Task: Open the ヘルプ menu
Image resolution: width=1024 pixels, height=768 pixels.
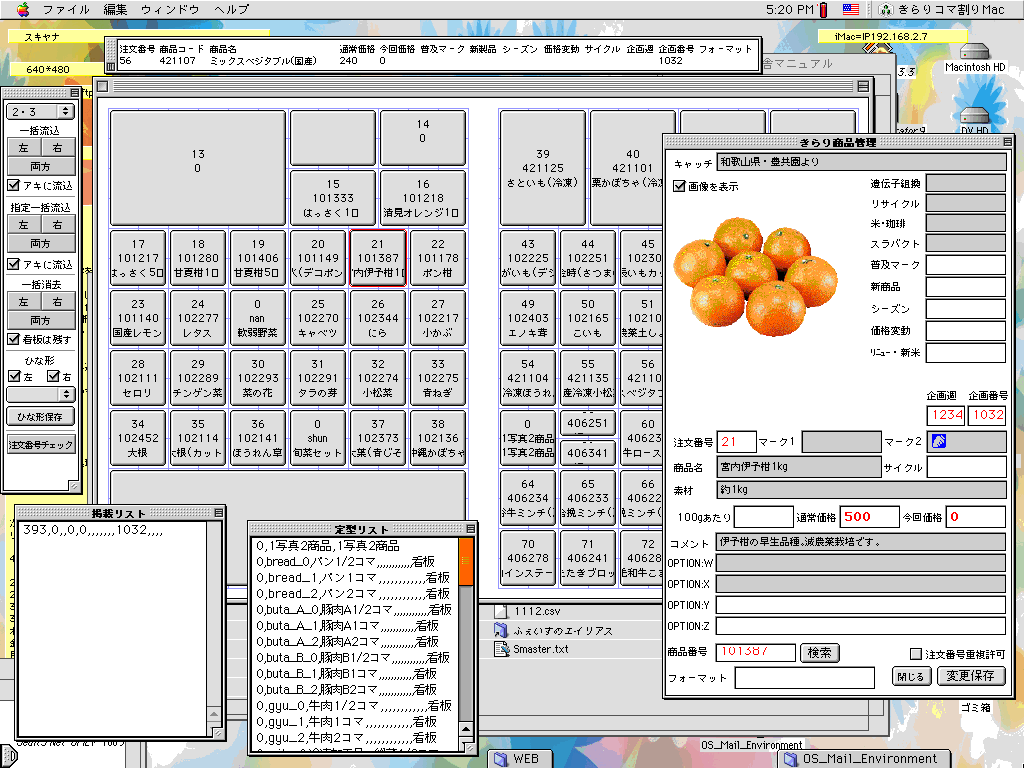Action: (x=231, y=9)
